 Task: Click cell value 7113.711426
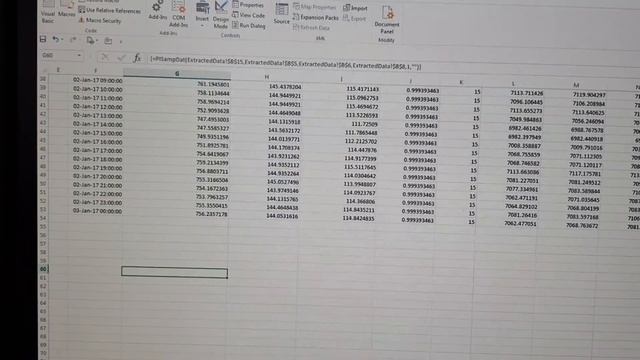pyautogui.click(x=527, y=93)
